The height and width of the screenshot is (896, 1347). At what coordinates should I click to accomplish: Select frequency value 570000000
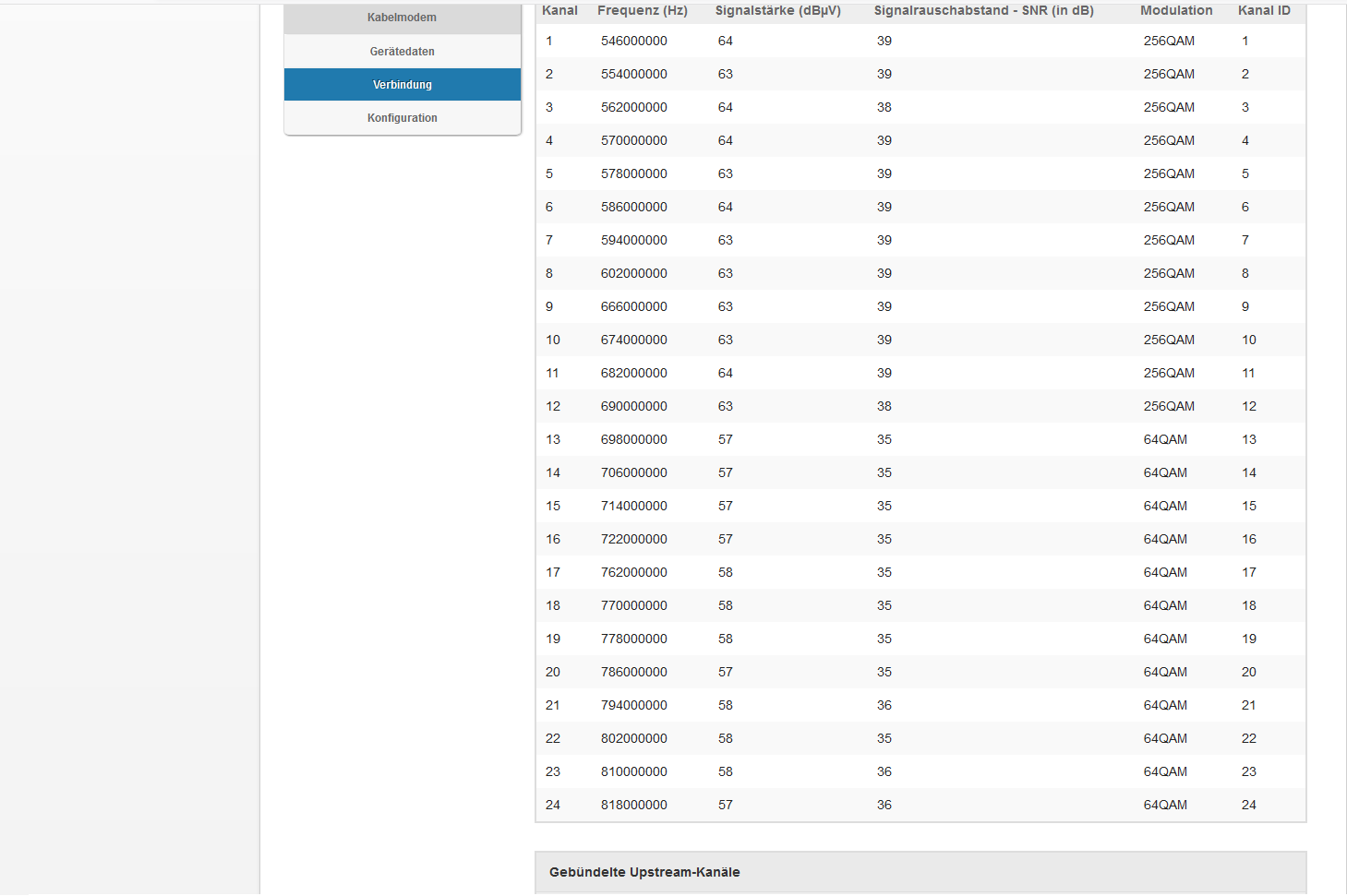tap(634, 140)
